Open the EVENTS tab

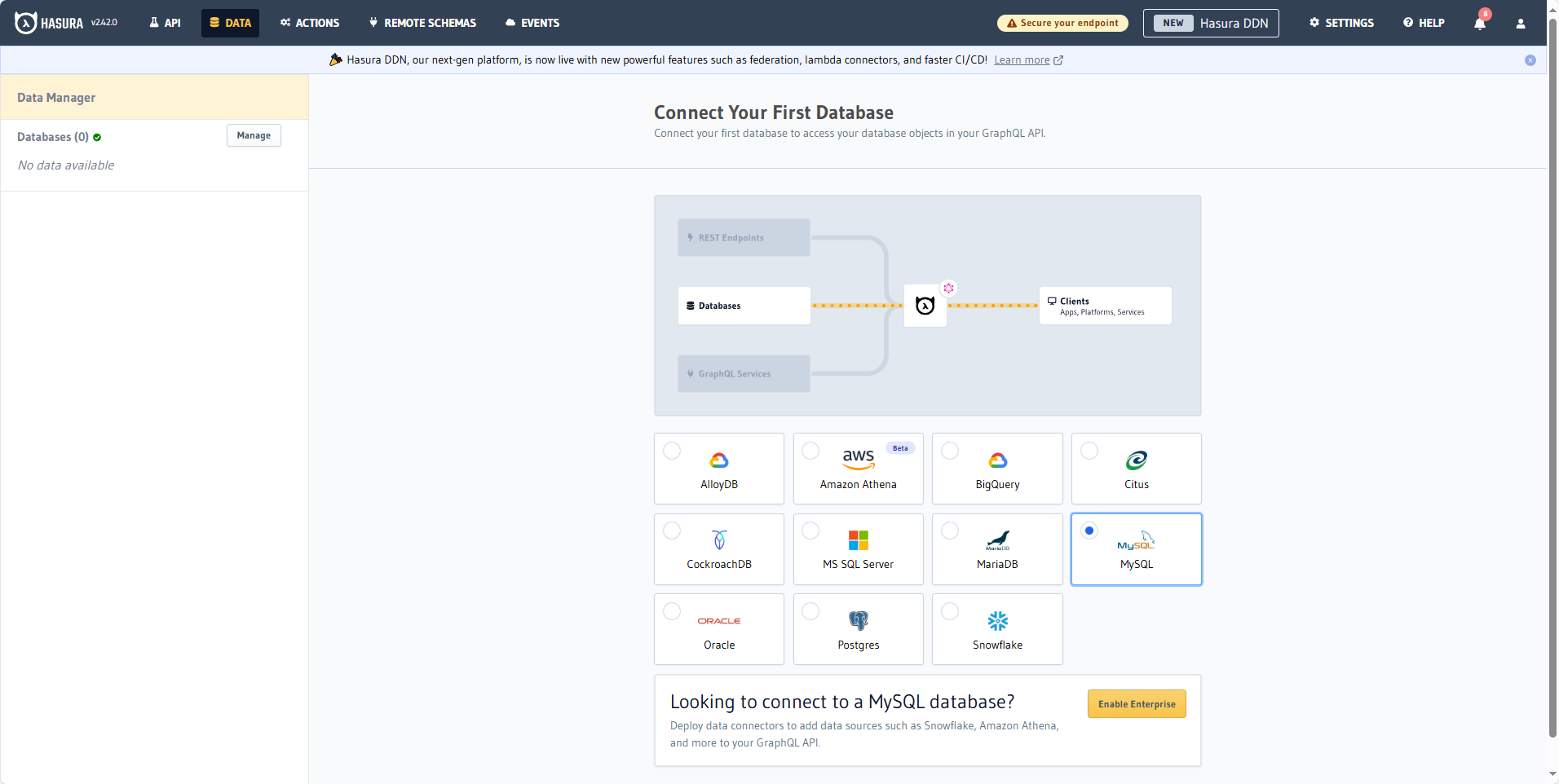coord(532,23)
